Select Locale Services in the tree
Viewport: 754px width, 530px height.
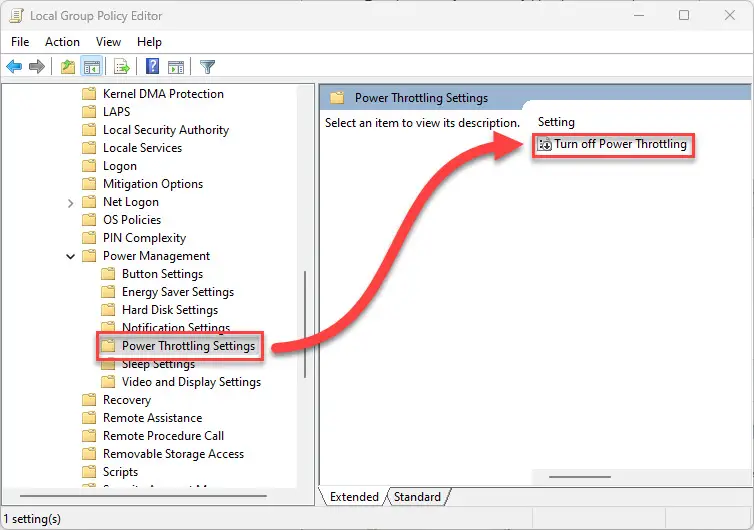(x=142, y=148)
